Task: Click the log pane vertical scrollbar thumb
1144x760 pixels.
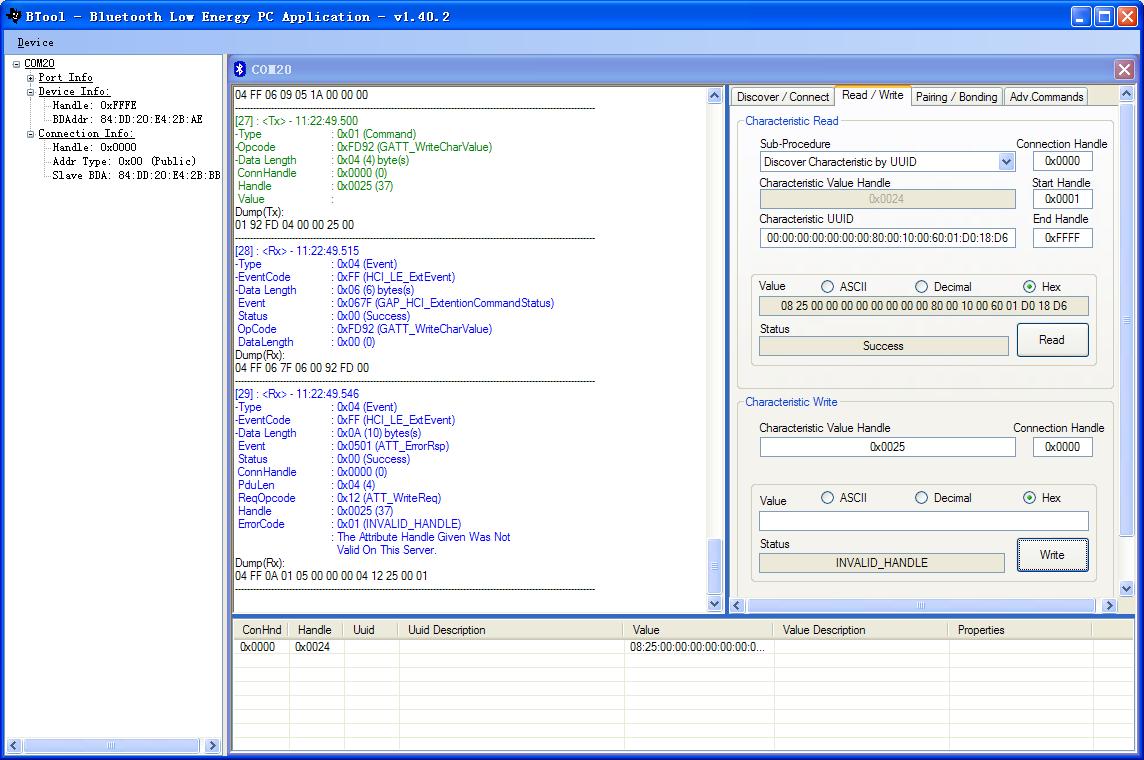Action: coord(714,566)
